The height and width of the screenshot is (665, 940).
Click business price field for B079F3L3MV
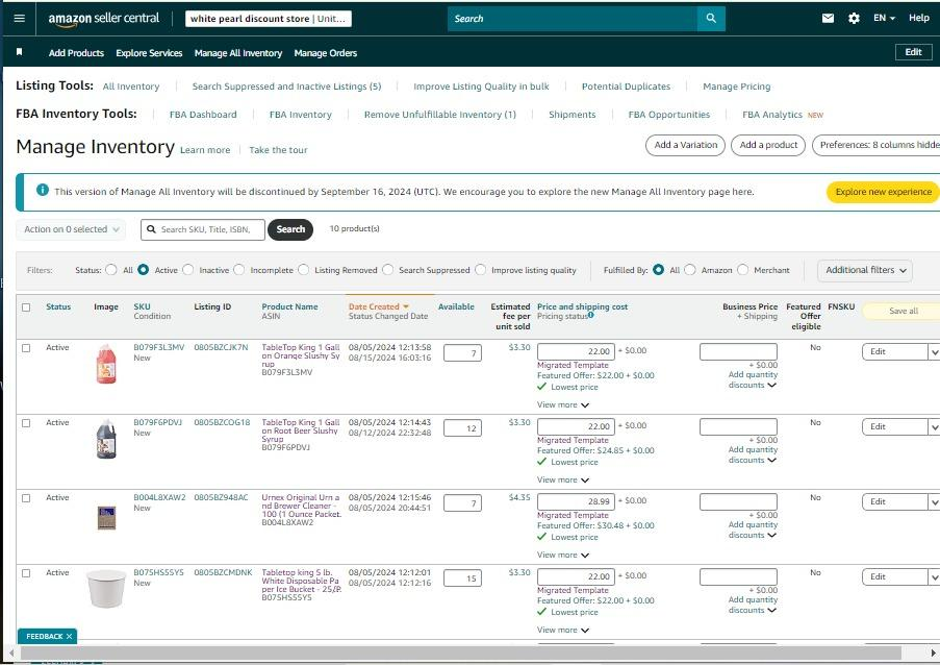tap(738, 351)
